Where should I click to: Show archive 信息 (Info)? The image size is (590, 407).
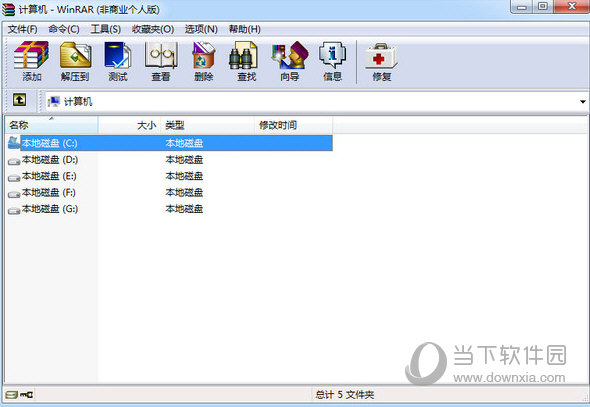point(333,61)
